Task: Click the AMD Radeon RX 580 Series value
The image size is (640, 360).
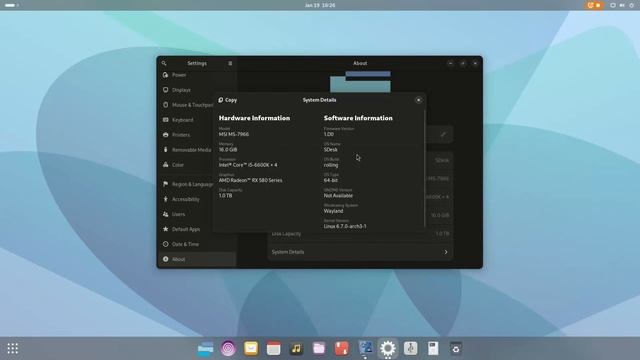Action: [x=250, y=180]
